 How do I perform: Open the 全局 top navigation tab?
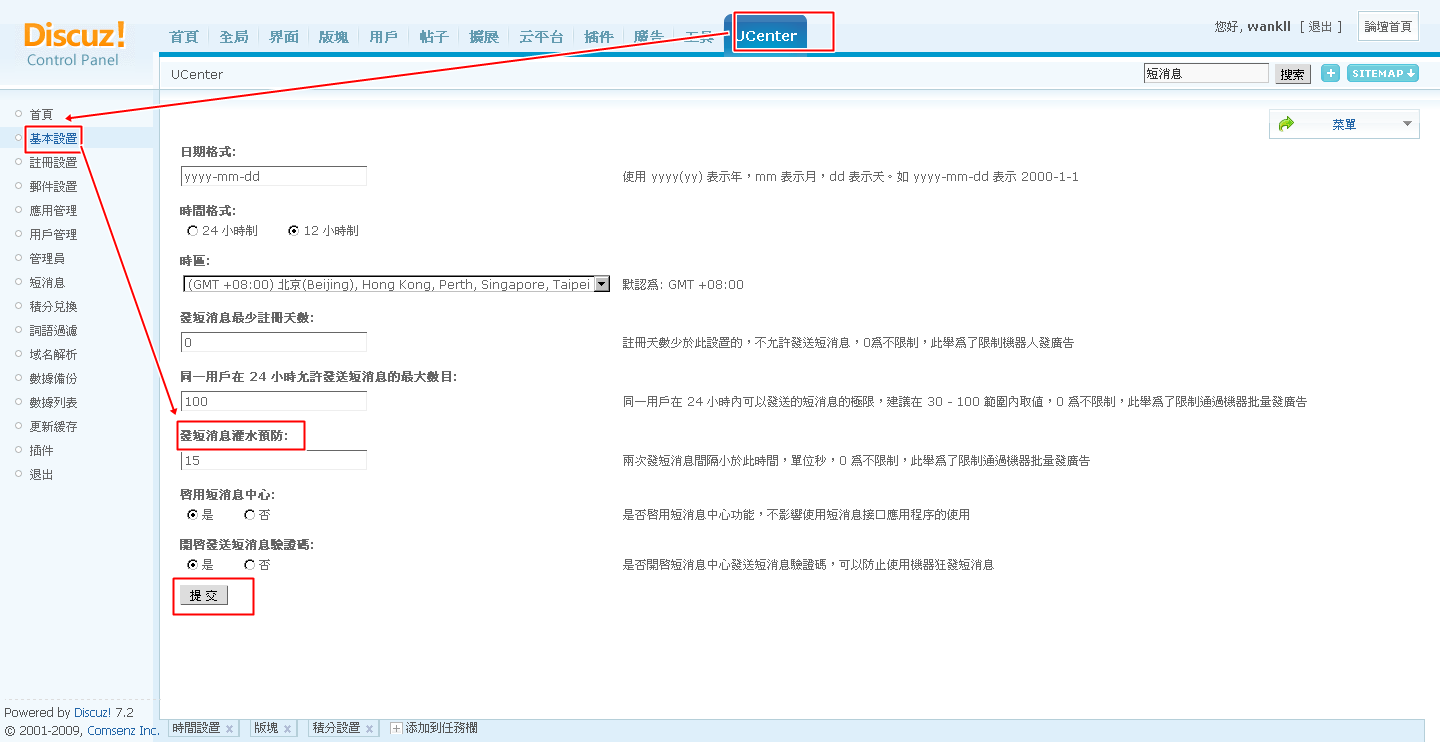click(234, 37)
